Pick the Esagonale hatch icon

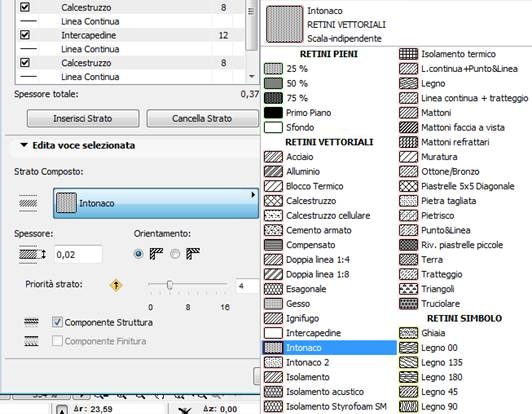(273, 289)
